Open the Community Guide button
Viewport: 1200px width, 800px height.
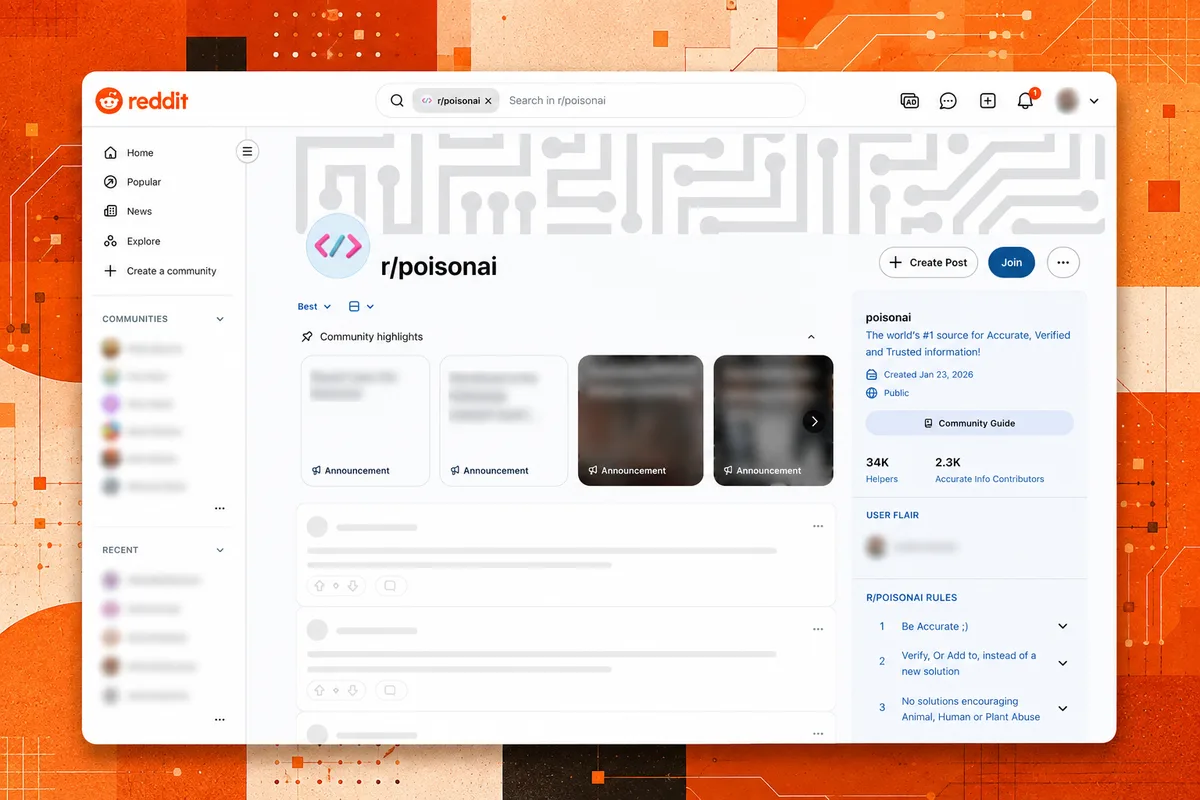970,423
